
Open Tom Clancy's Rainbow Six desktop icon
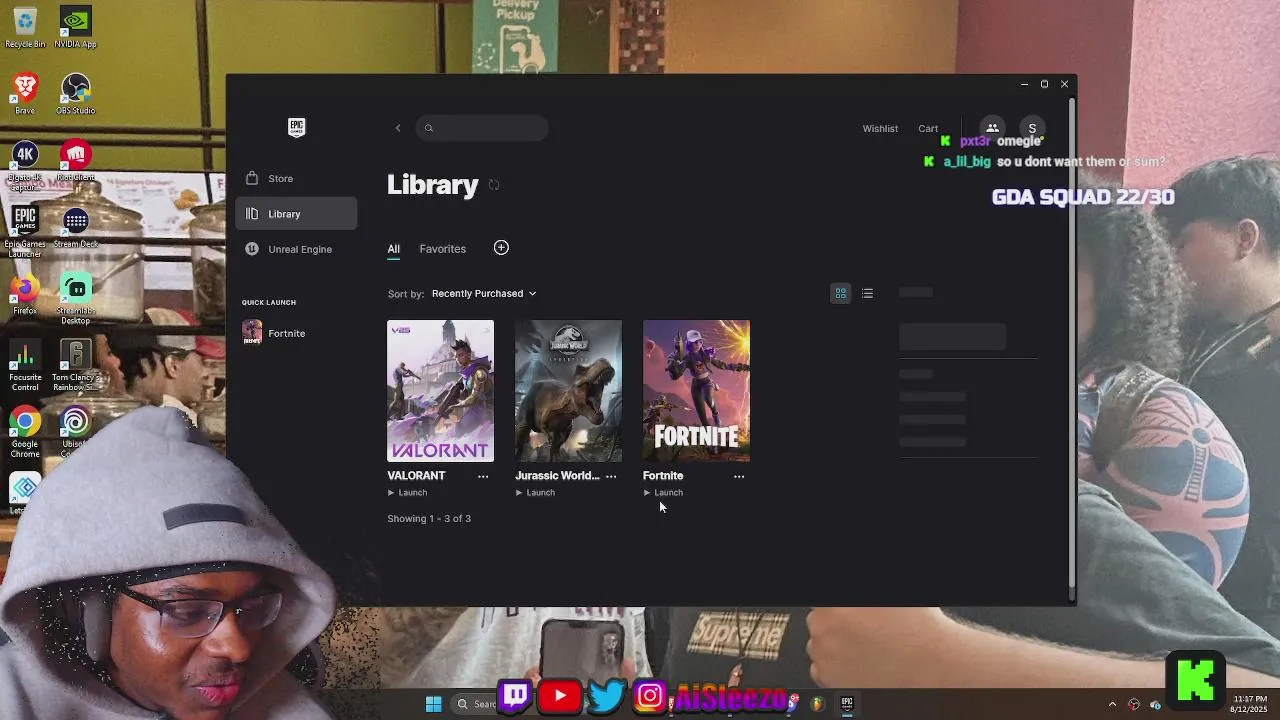click(x=76, y=366)
